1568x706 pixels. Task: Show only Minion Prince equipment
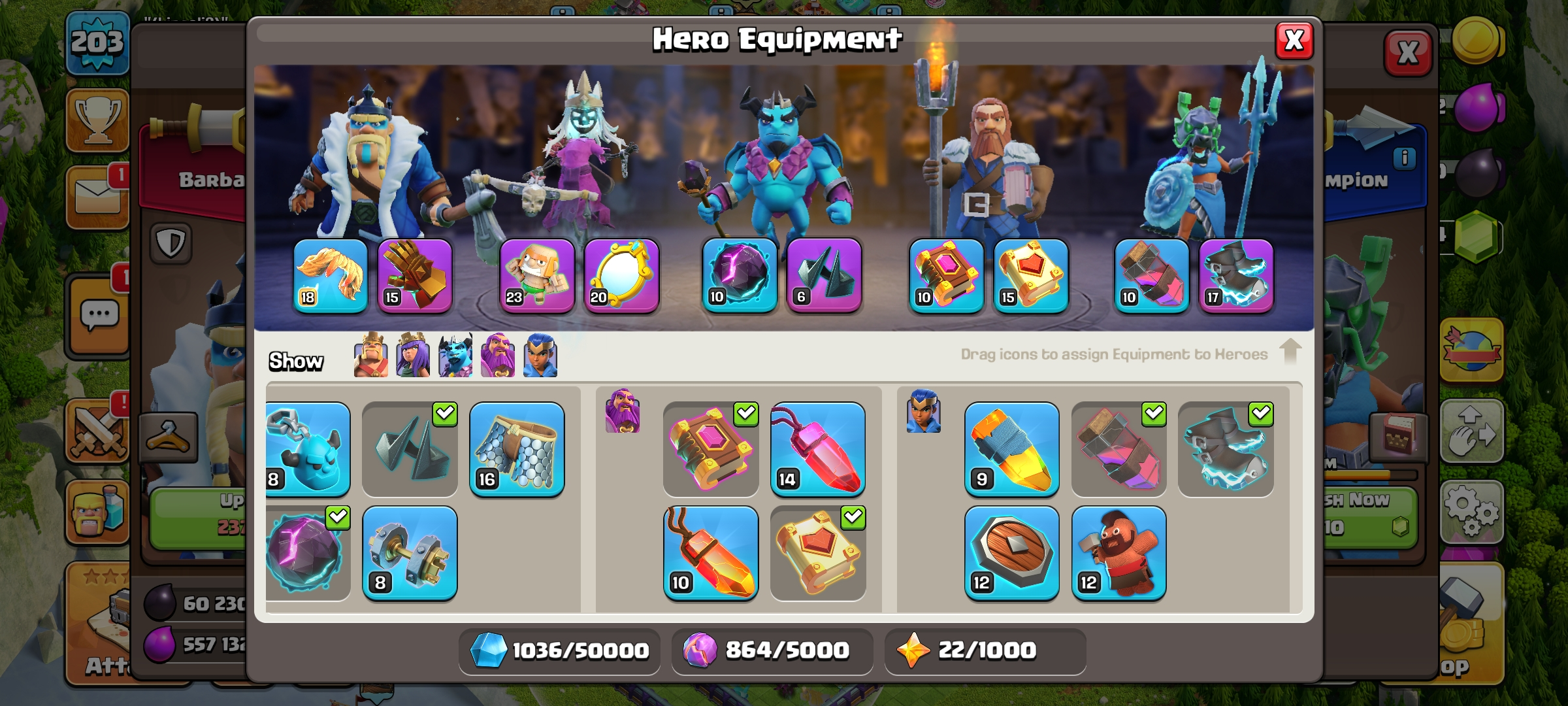click(x=455, y=356)
